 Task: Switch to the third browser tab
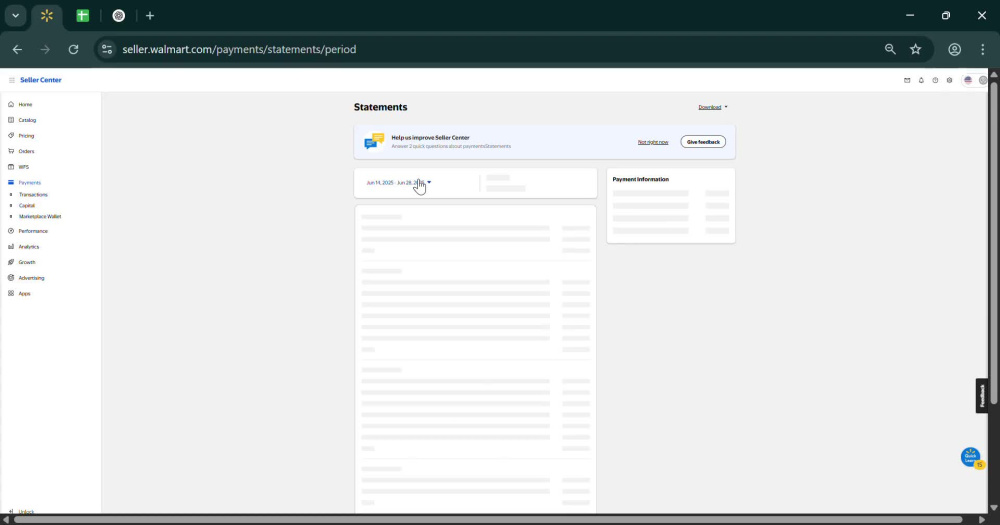(119, 16)
